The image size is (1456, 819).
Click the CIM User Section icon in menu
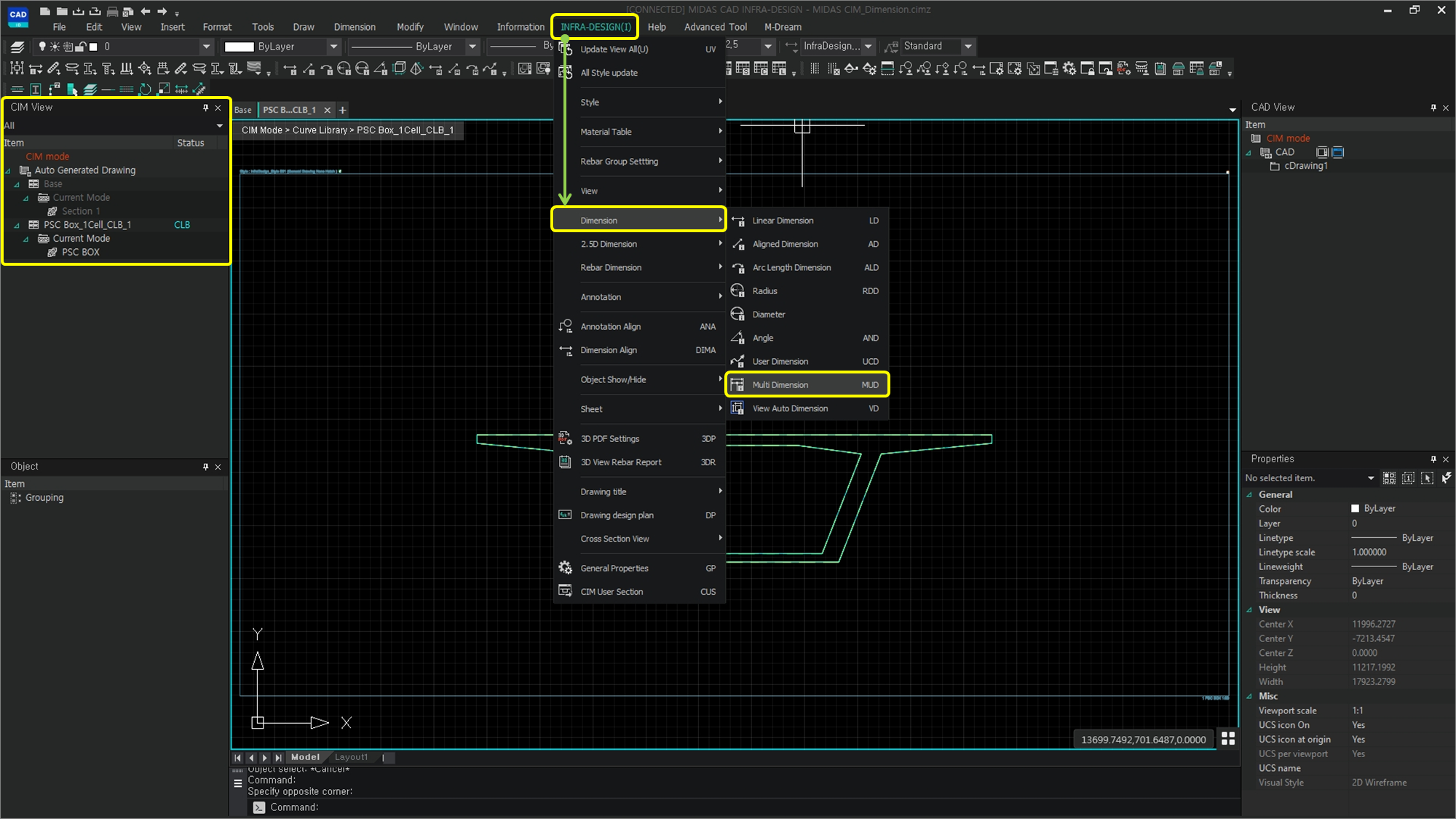(x=565, y=591)
